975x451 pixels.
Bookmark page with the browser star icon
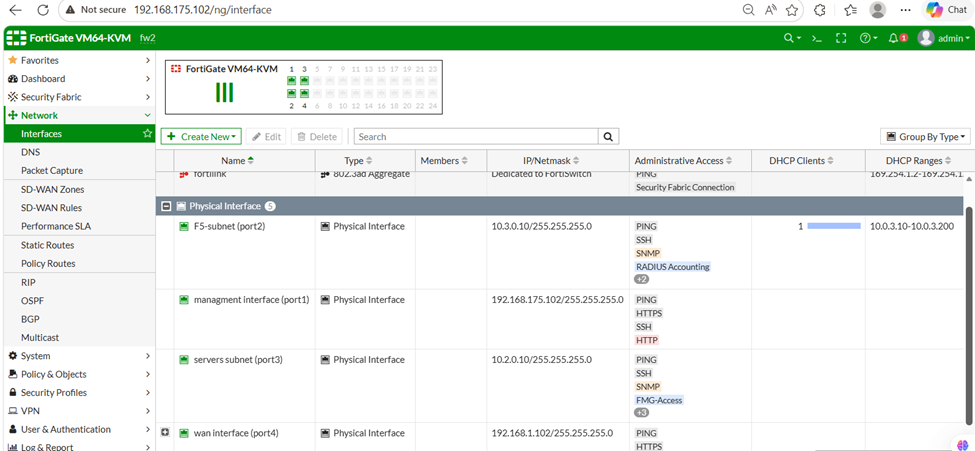click(792, 10)
